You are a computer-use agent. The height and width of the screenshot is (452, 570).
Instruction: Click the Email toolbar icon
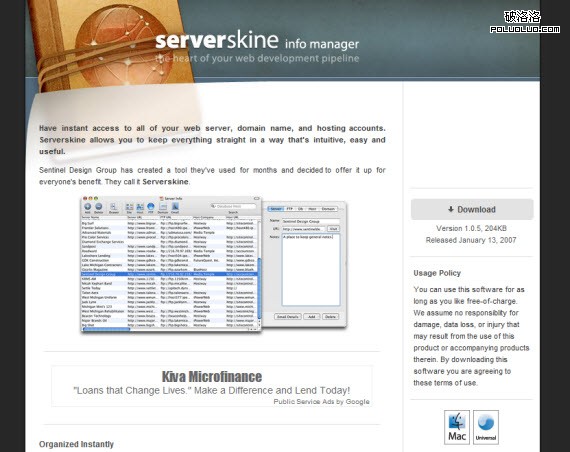pyautogui.click(x=175, y=207)
